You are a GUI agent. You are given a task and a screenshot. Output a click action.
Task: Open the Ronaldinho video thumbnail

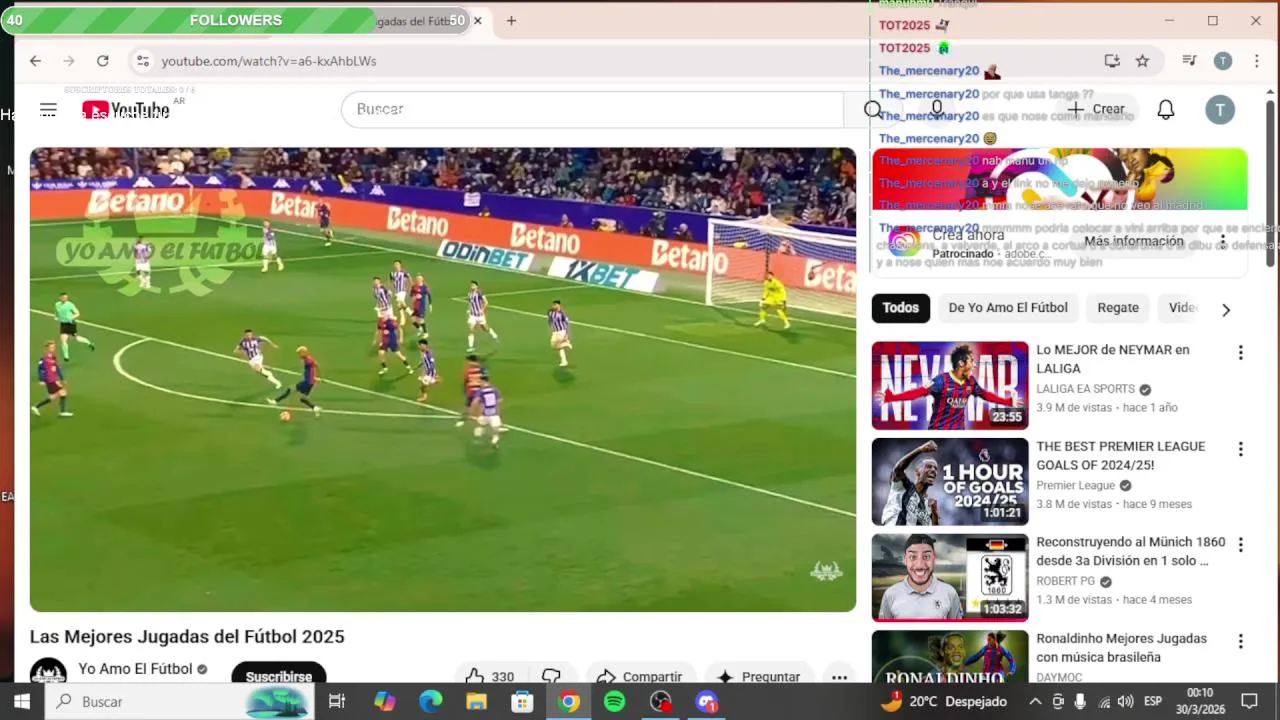click(x=950, y=656)
